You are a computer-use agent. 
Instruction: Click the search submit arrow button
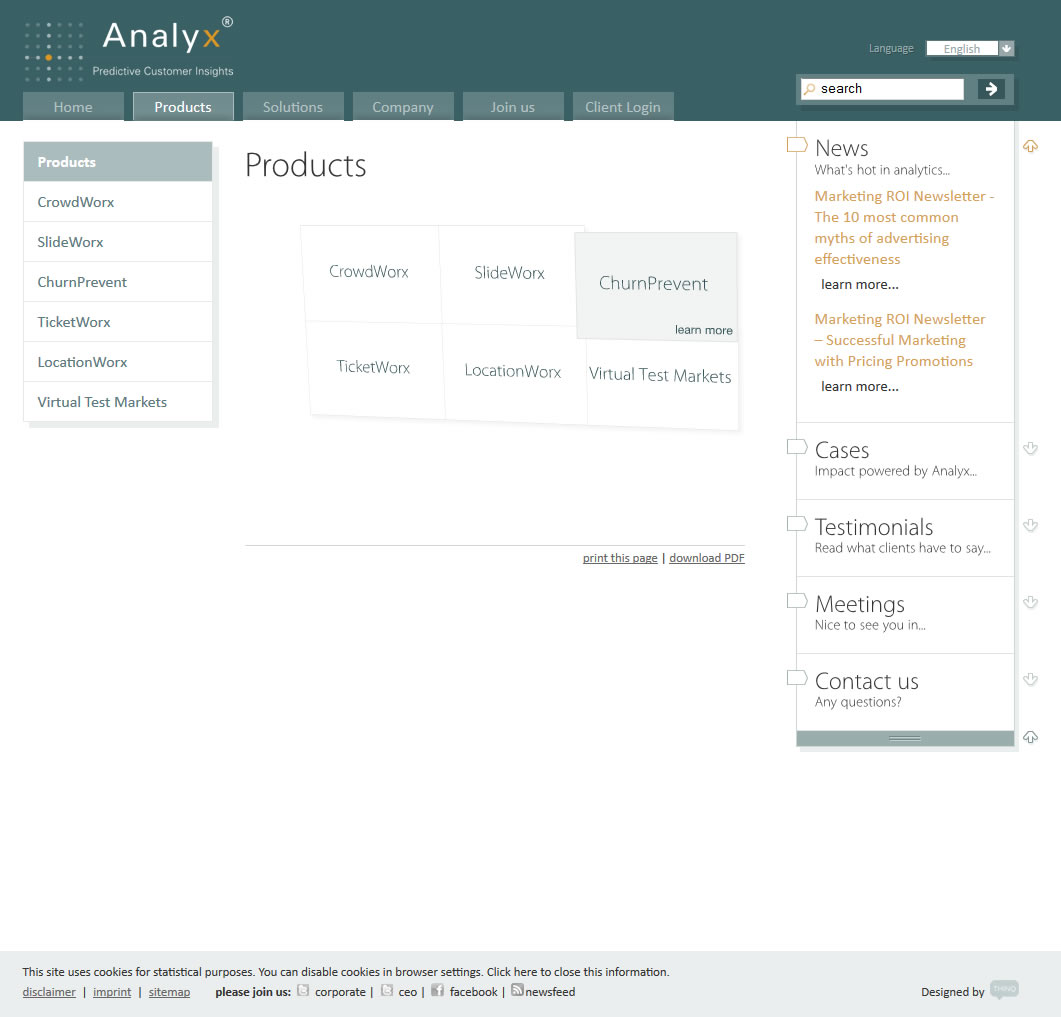991,89
